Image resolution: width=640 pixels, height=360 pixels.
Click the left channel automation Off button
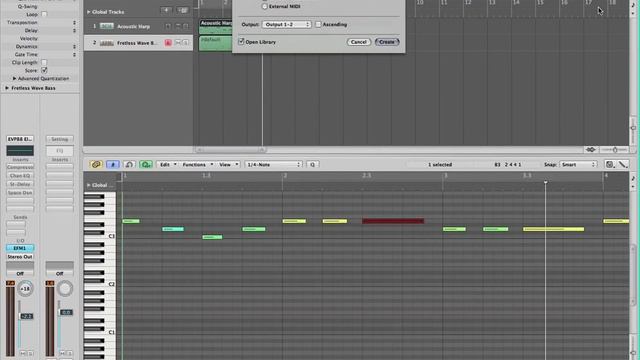[x=20, y=273]
